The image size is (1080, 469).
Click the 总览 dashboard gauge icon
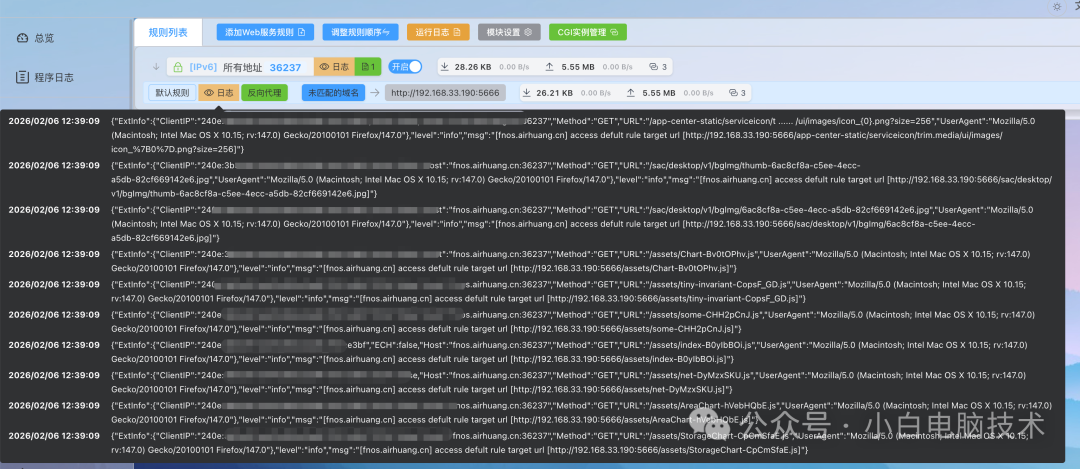click(x=22, y=38)
